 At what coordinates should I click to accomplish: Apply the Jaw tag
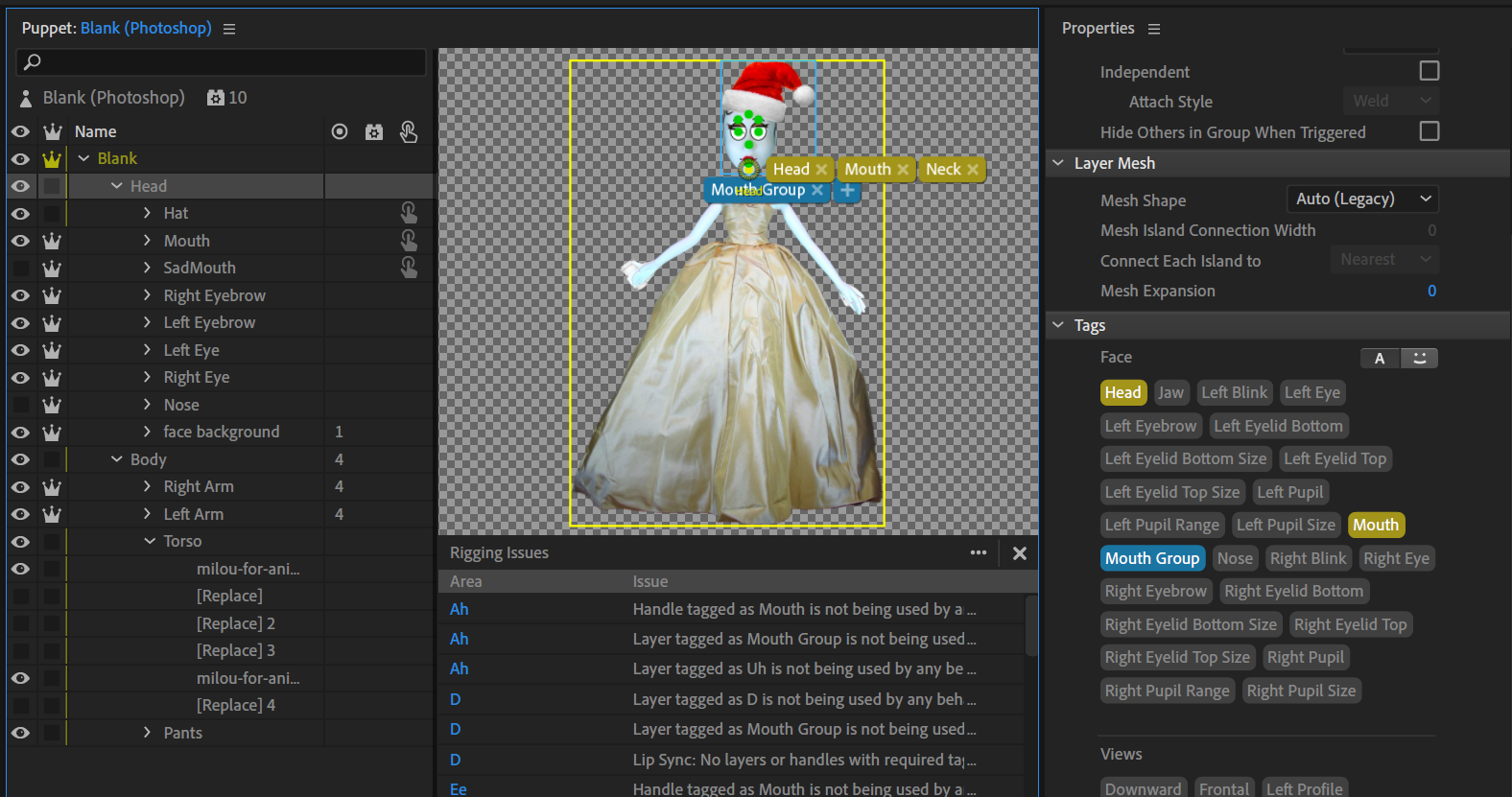pos(1170,392)
